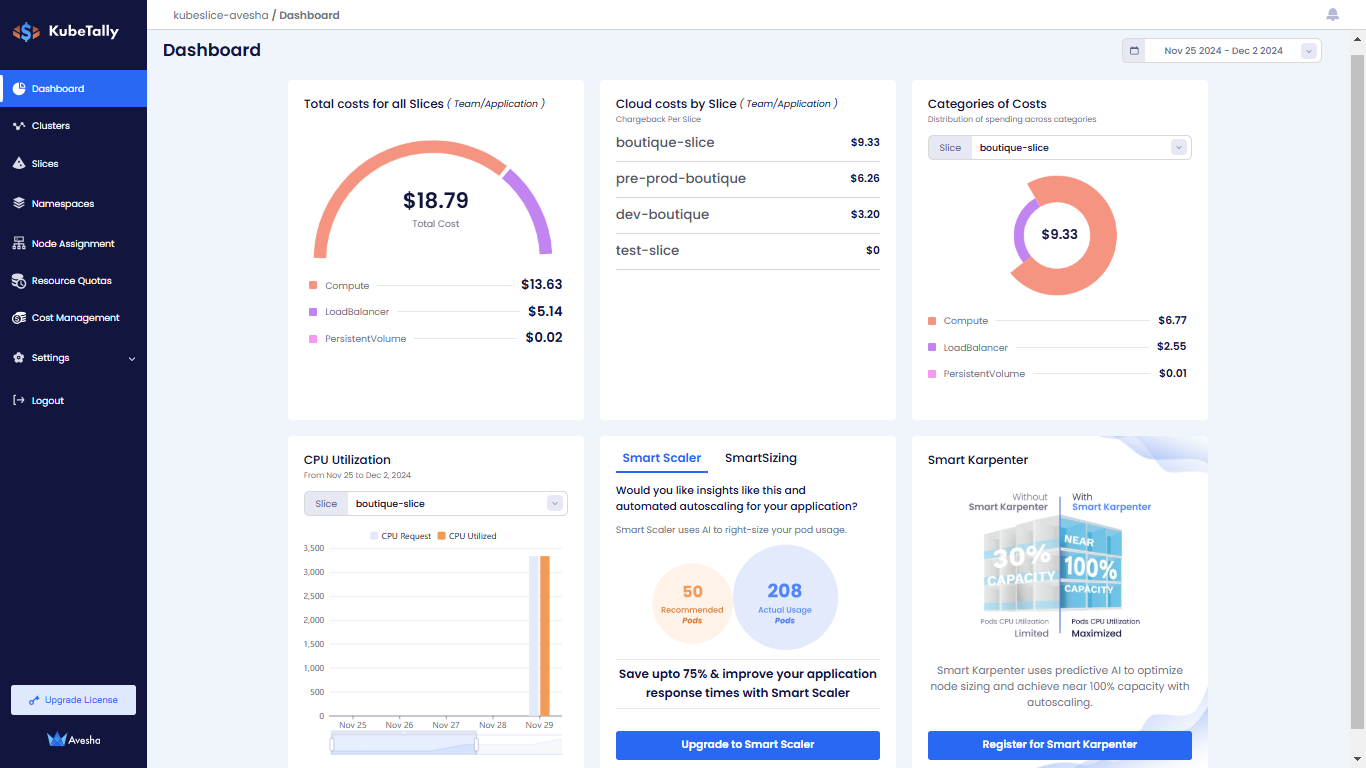Image resolution: width=1366 pixels, height=768 pixels.
Task: Click Compute salmon swatch in Total costs legend
Action: pyautogui.click(x=313, y=286)
